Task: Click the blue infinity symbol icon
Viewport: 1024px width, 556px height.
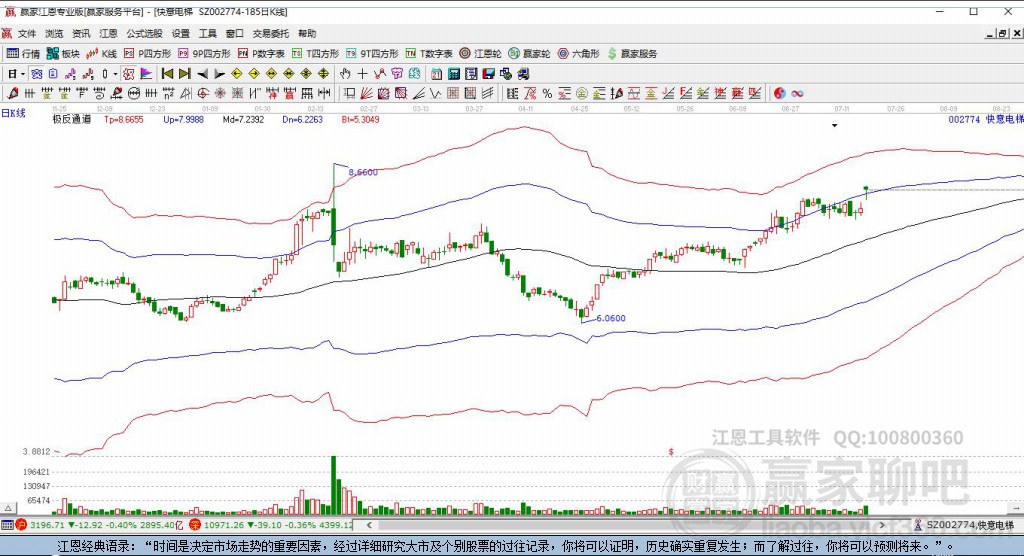Action: [x=797, y=93]
